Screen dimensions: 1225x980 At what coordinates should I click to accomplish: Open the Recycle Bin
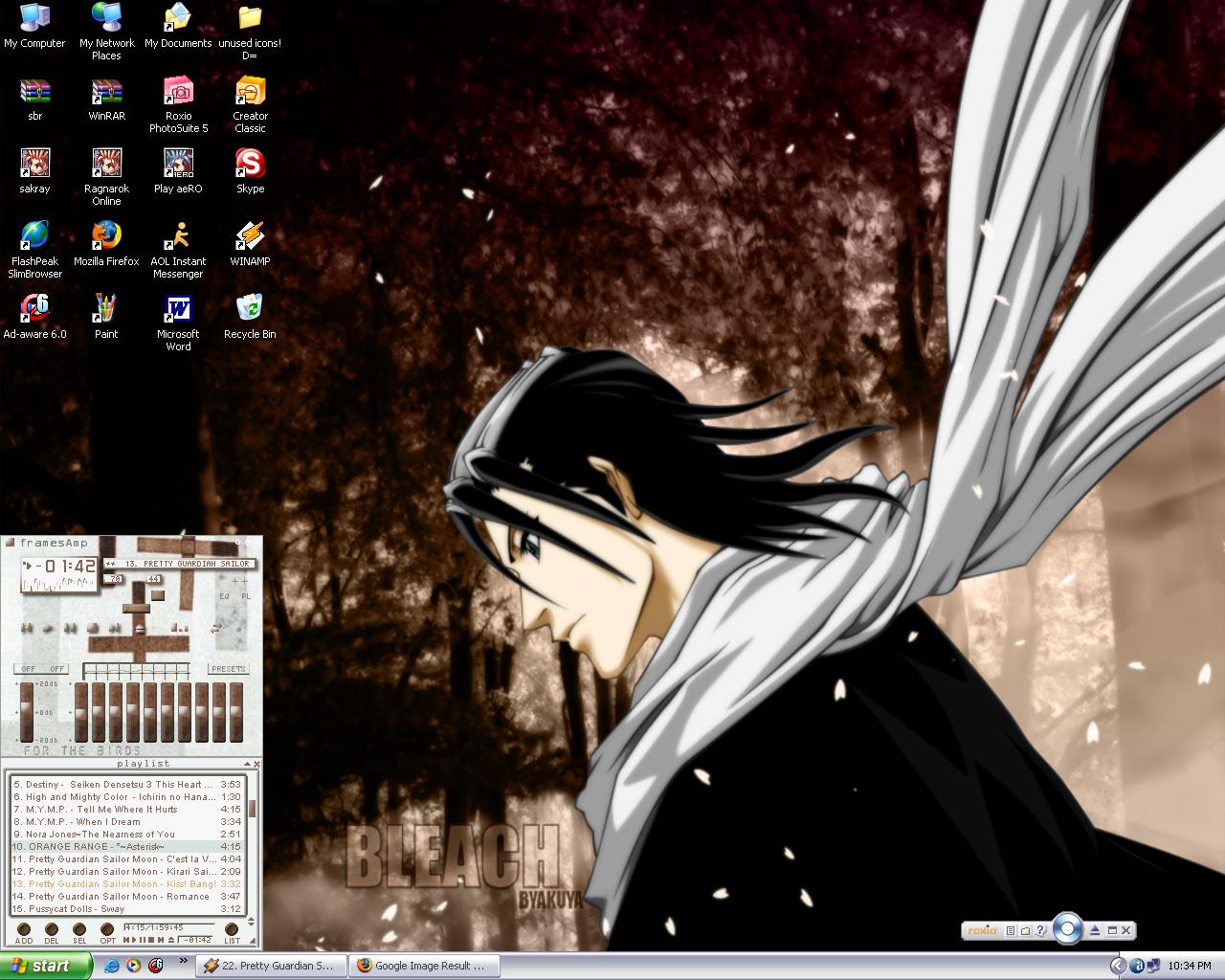tap(250, 317)
